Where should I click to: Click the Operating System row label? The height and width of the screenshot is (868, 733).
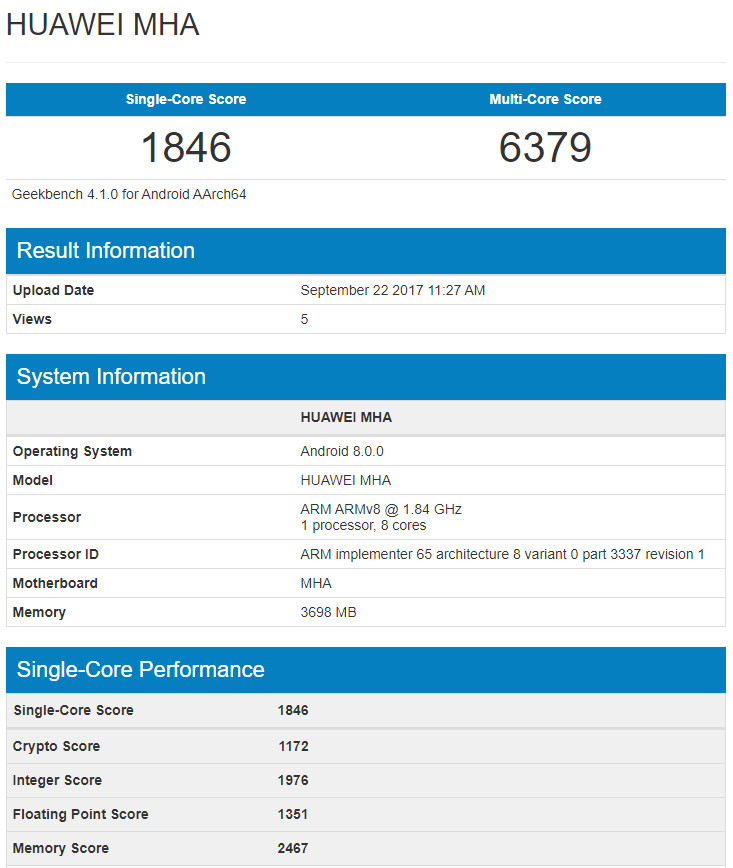point(72,451)
